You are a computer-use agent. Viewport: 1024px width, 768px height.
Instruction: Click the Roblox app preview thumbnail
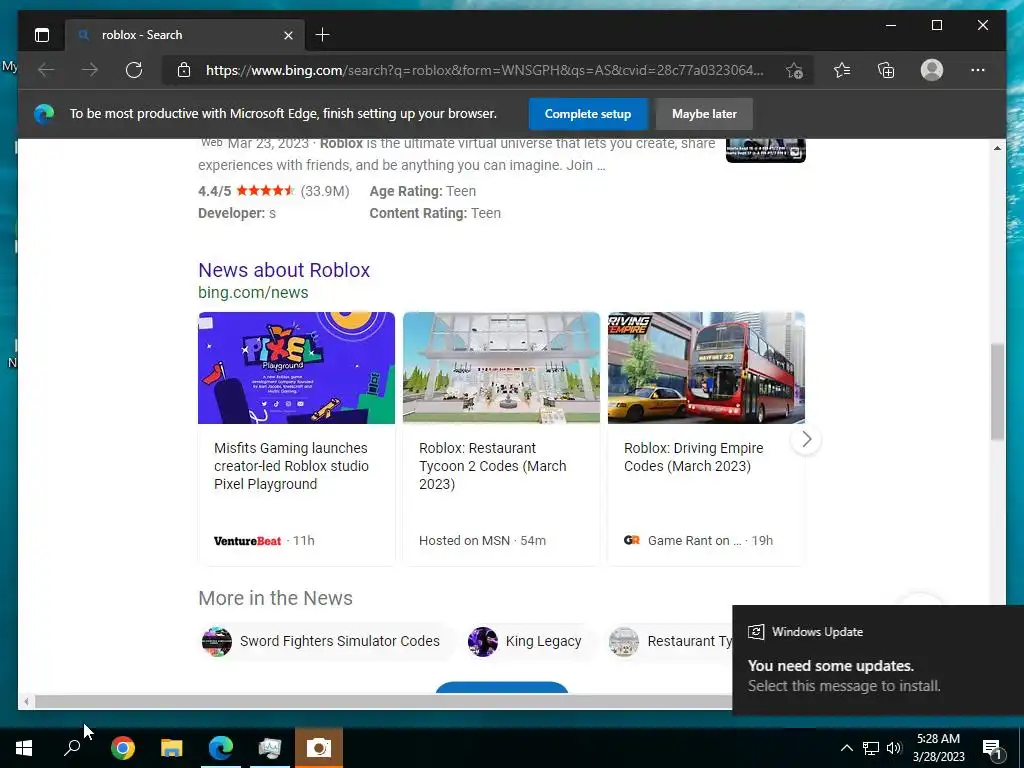(x=766, y=150)
